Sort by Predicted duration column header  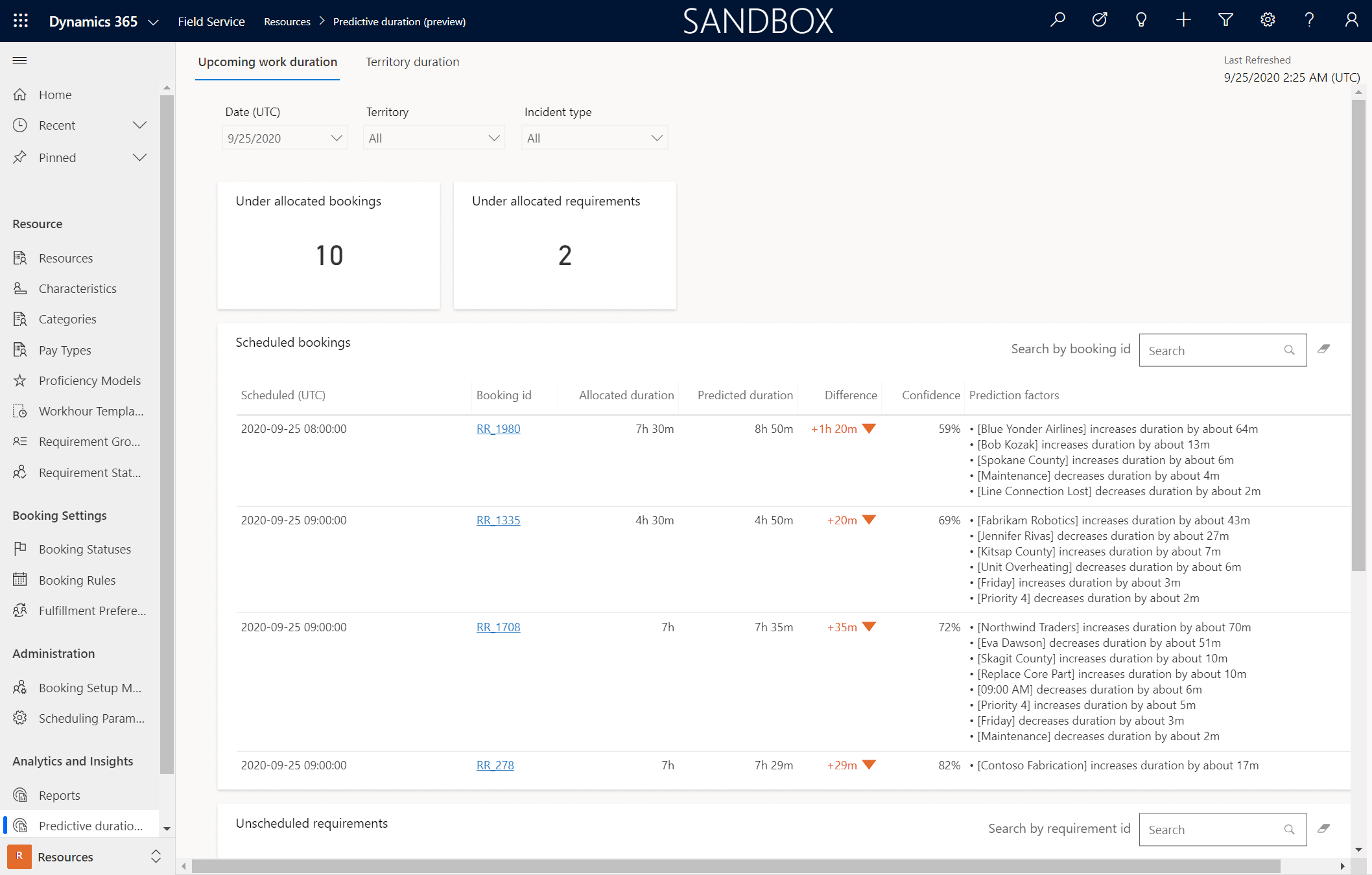(745, 395)
